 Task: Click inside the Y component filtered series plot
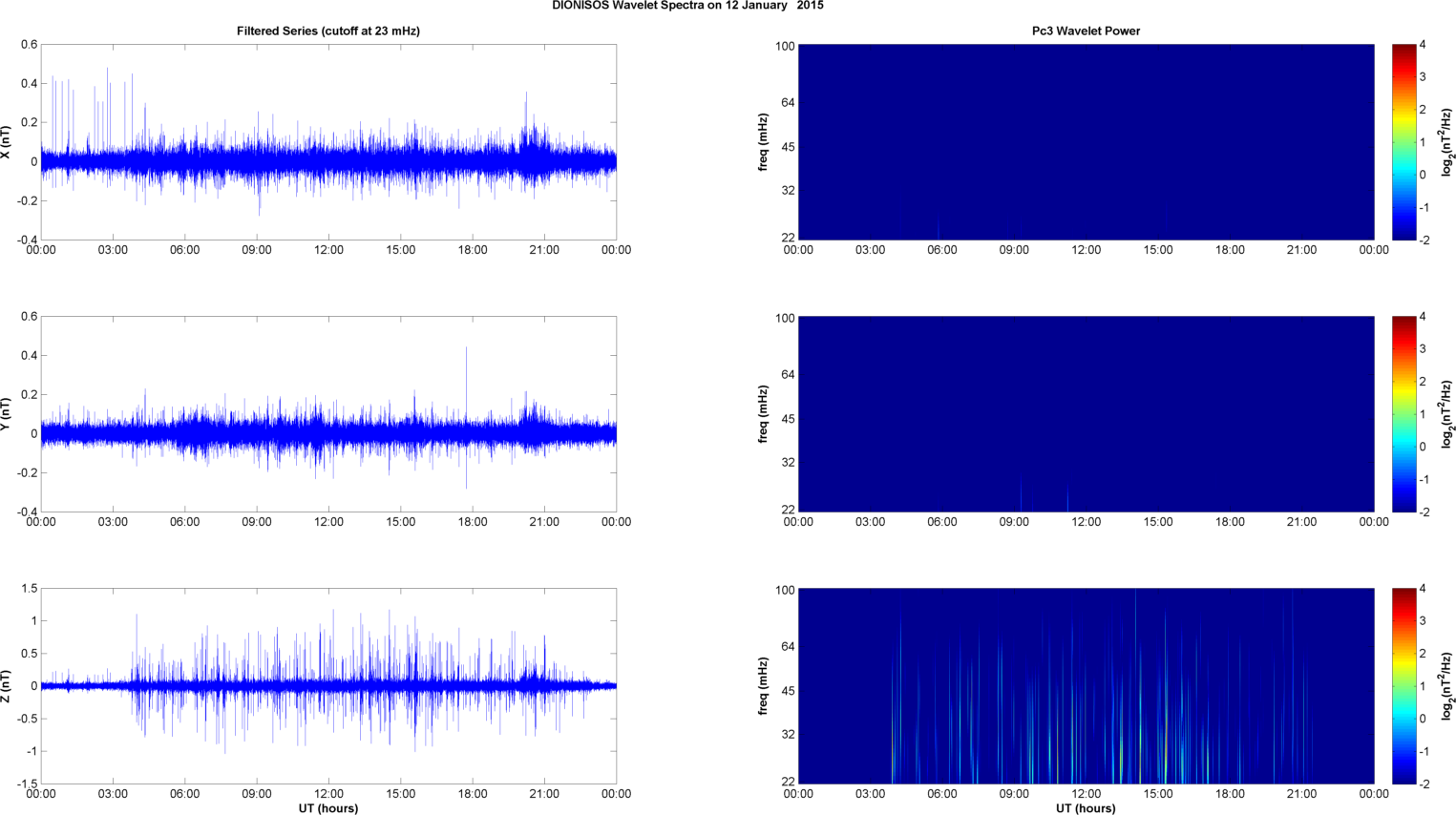(328, 414)
